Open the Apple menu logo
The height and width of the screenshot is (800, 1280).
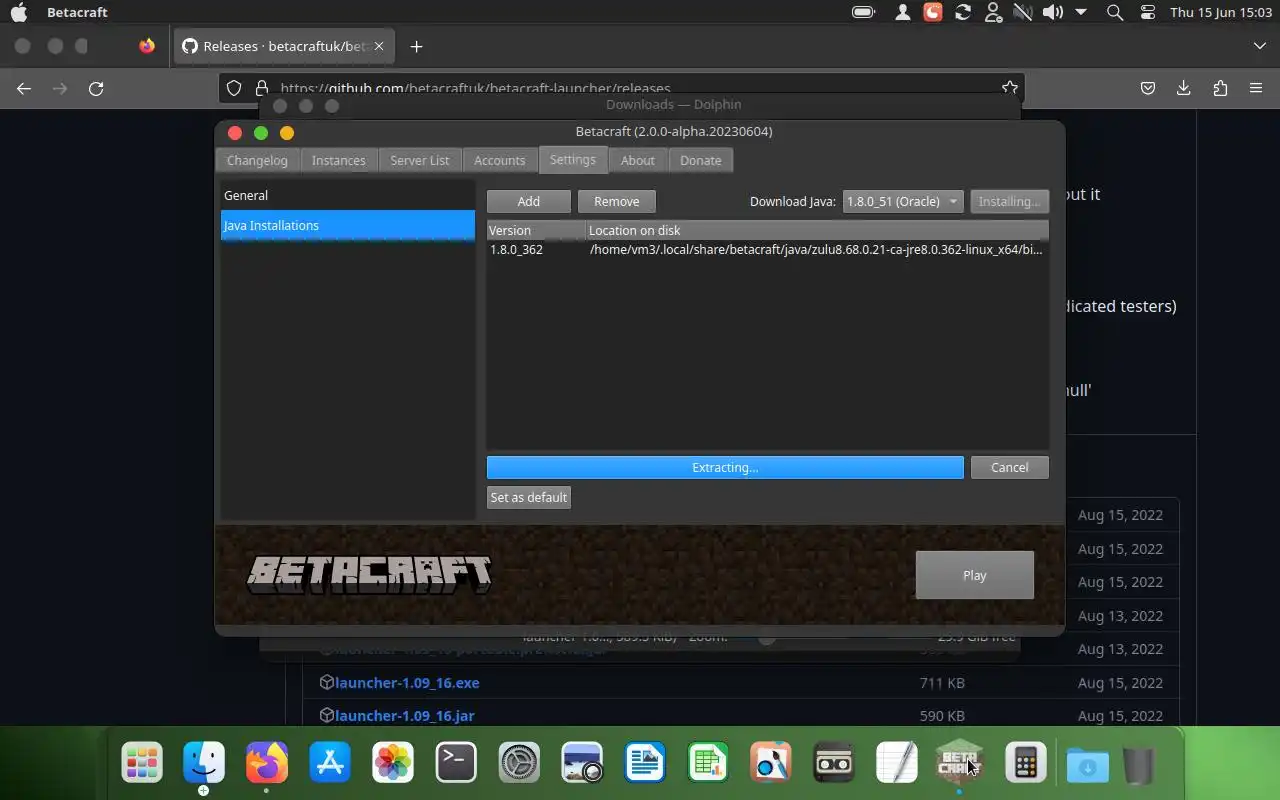(18, 12)
